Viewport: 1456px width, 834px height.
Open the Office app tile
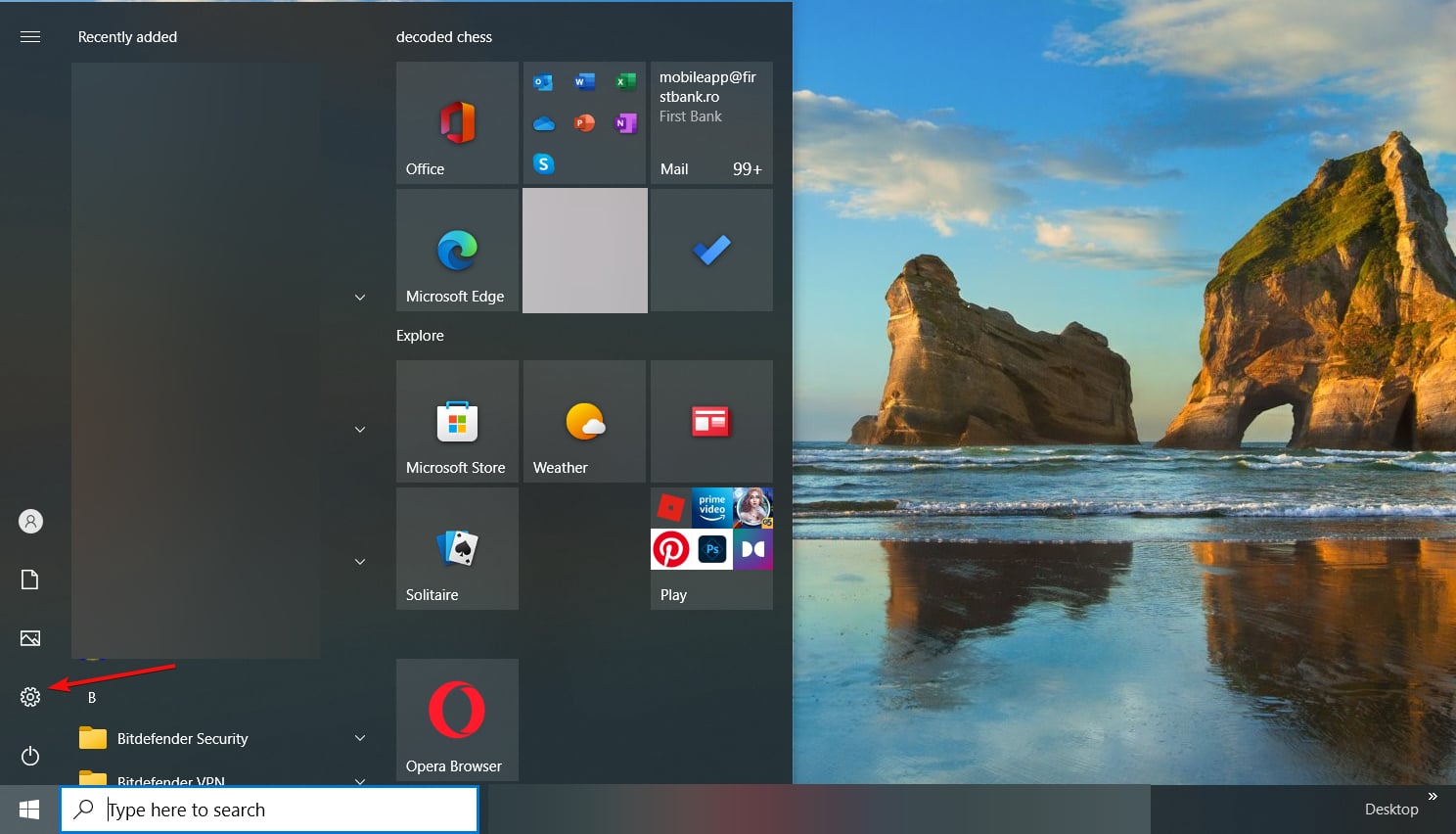coord(456,122)
